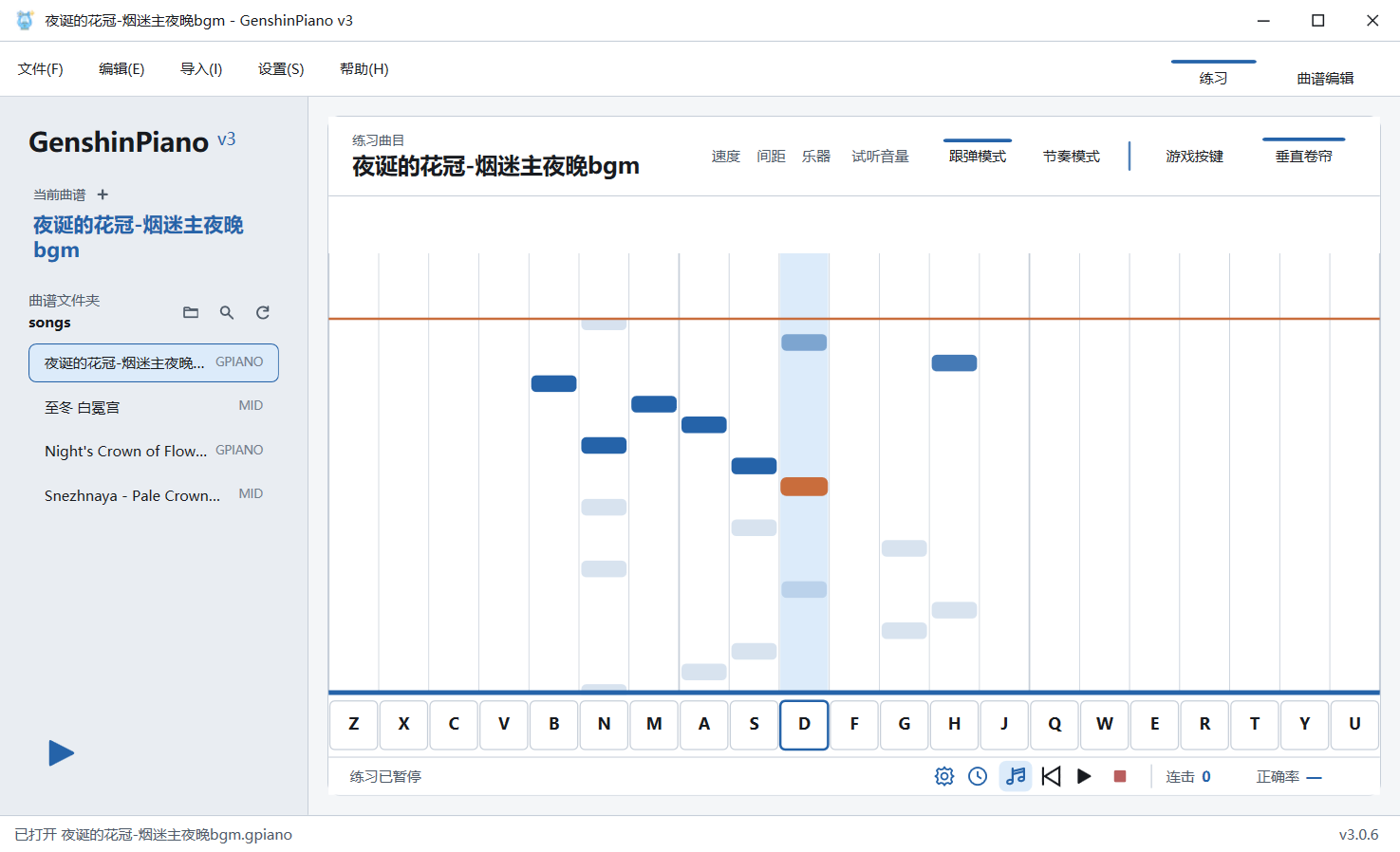Click the orange note in D column
Screen dimensions: 1400x852
804,487
